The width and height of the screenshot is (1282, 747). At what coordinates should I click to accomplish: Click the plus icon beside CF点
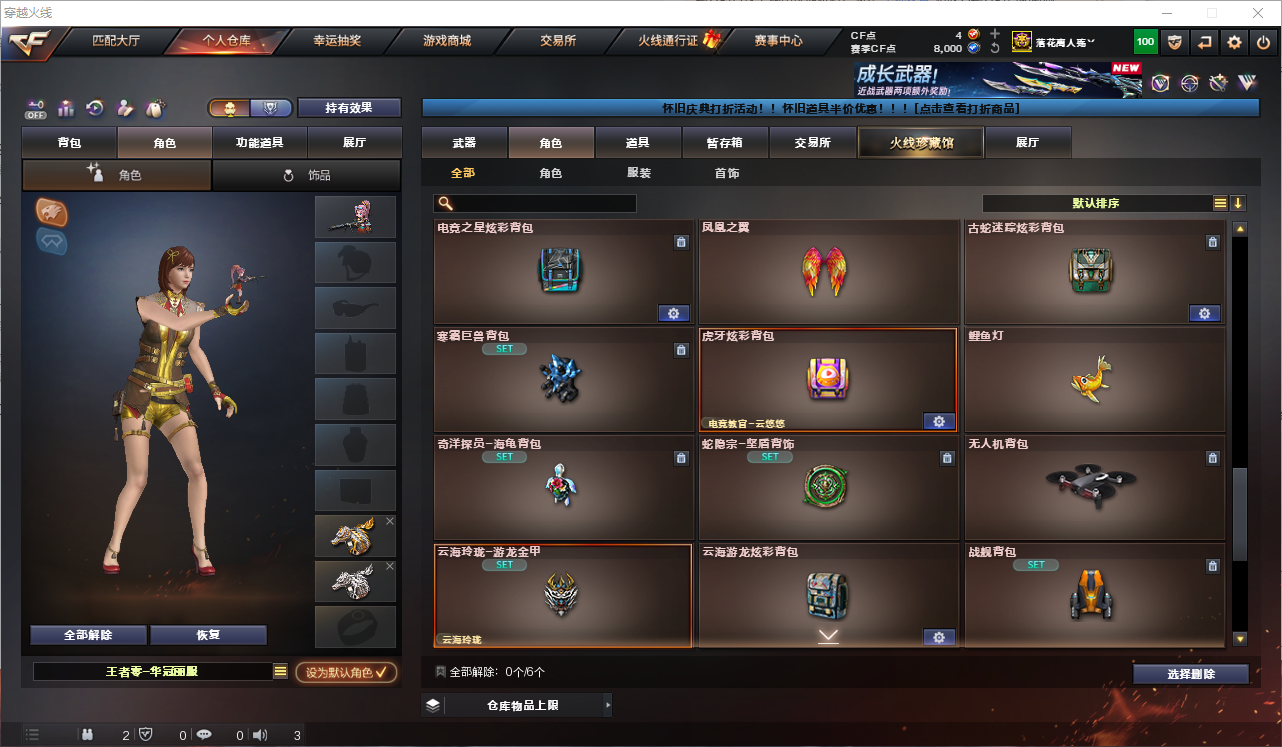(994, 34)
